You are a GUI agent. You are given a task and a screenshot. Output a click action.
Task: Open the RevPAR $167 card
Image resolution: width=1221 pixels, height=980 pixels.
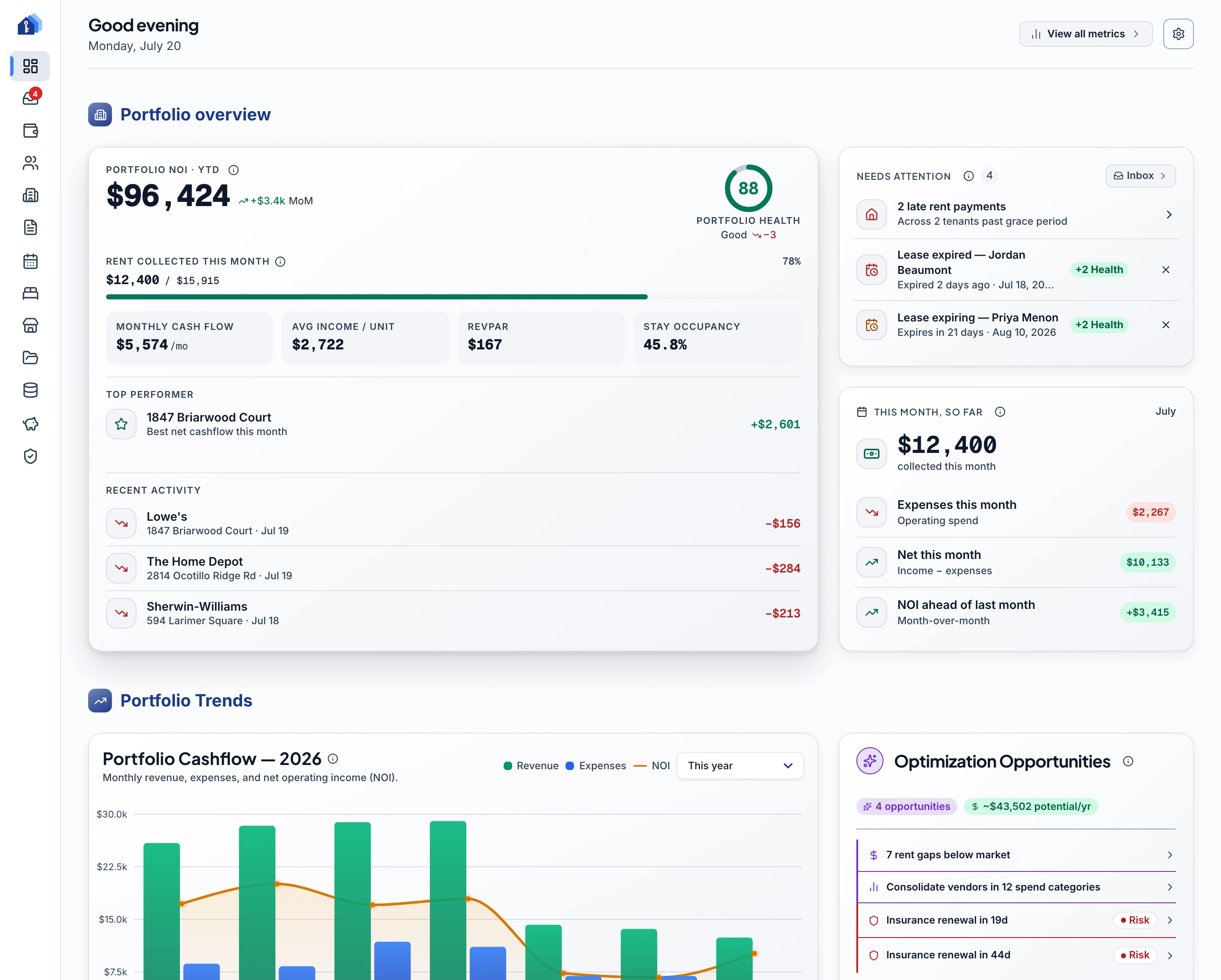coord(541,338)
